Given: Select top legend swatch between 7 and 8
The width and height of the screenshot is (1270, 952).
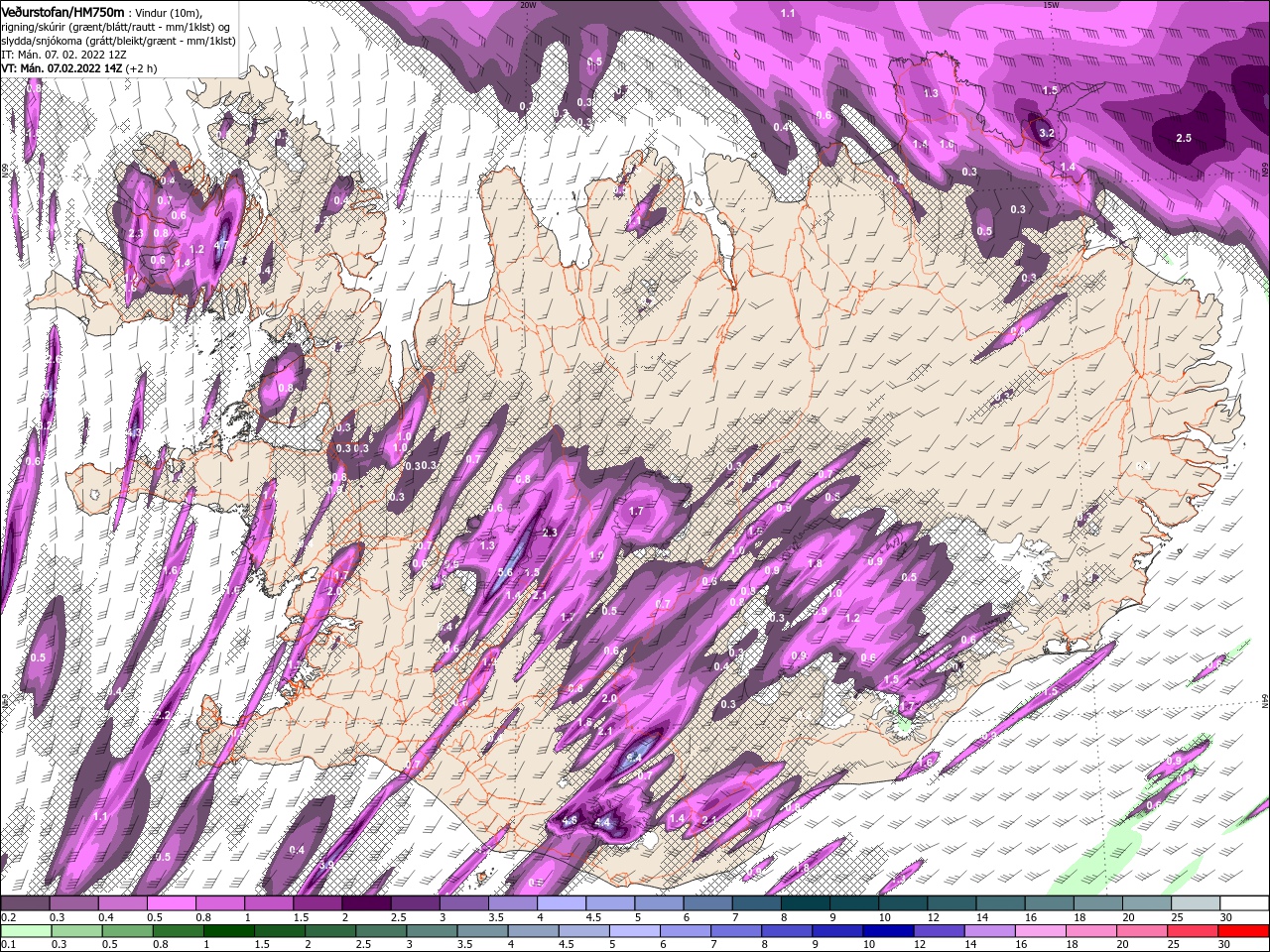Looking at the screenshot, I should (x=755, y=903).
